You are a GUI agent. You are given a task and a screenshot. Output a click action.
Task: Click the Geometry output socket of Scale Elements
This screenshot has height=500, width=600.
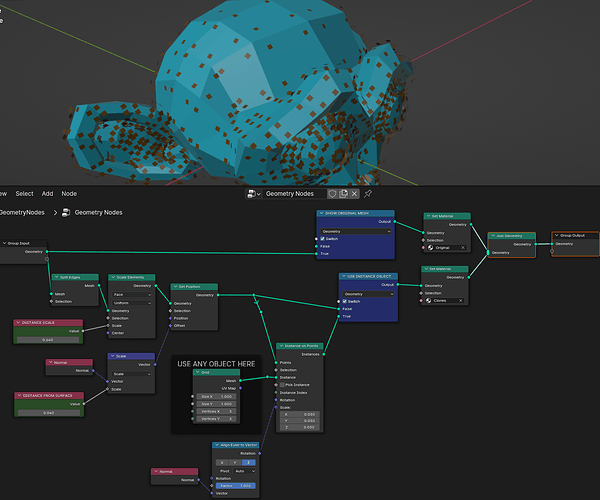coord(155,285)
